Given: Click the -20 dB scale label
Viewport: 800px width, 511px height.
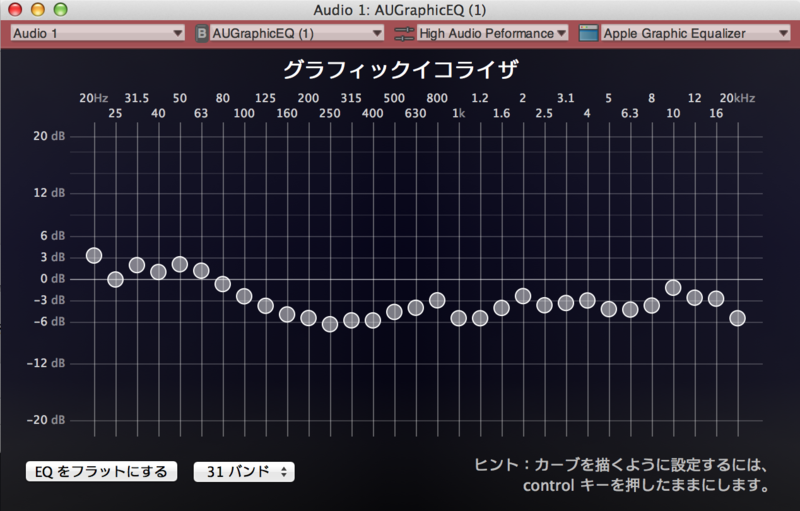Looking at the screenshot, I should pyautogui.click(x=46, y=420).
